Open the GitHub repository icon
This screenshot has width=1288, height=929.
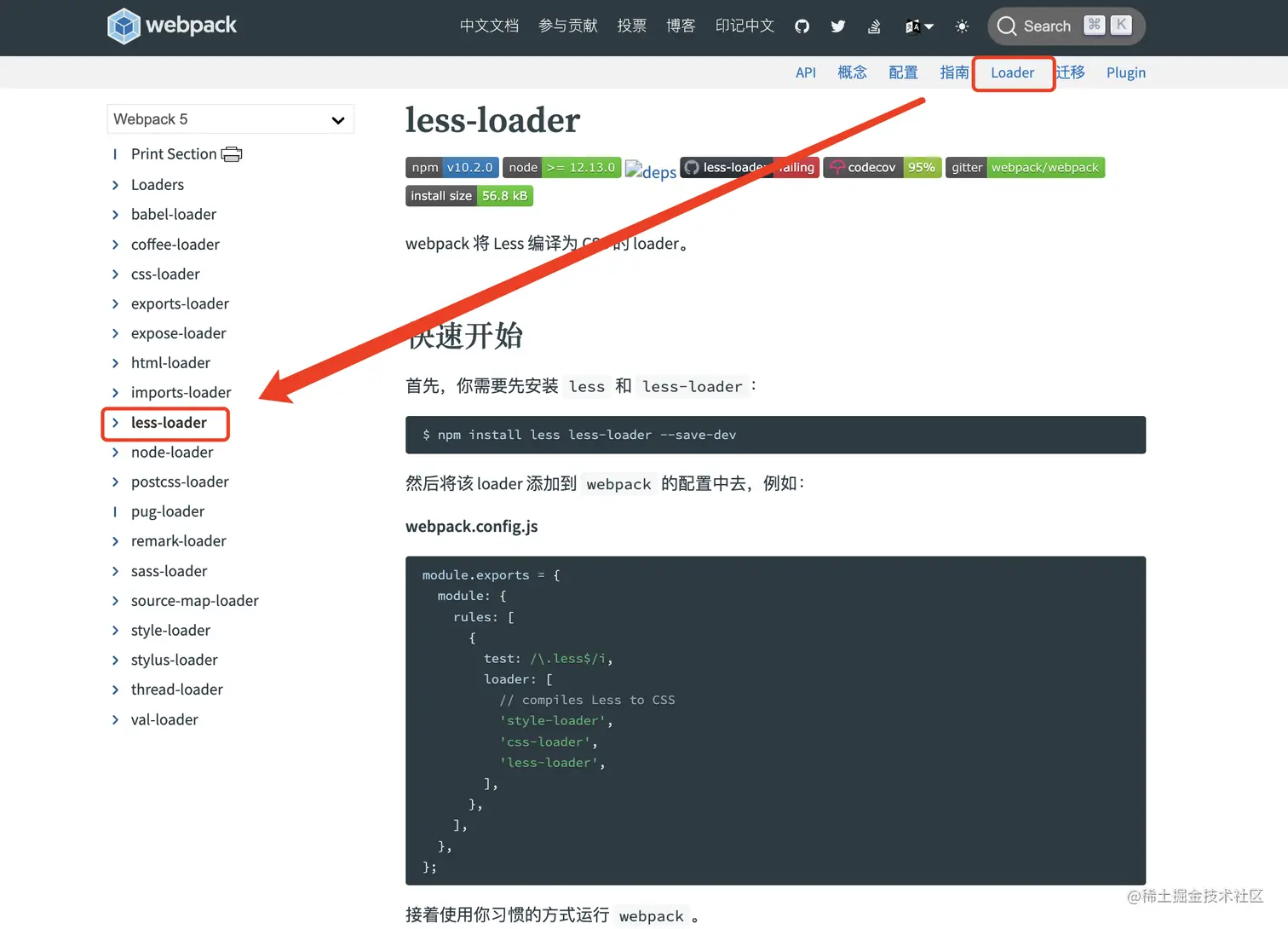[802, 26]
